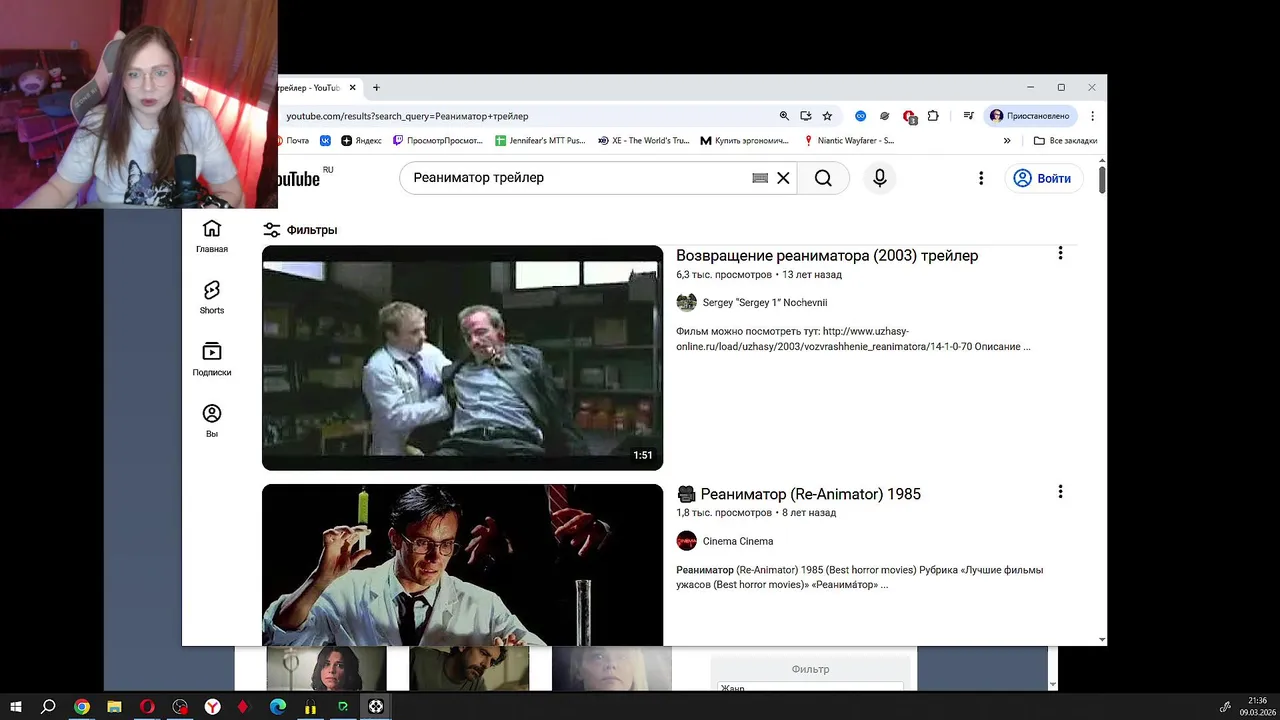1280x720 pixels.
Task: Open the channel link Sergey "Sergey 1" Nochevnii
Action: pyautogui.click(x=765, y=303)
